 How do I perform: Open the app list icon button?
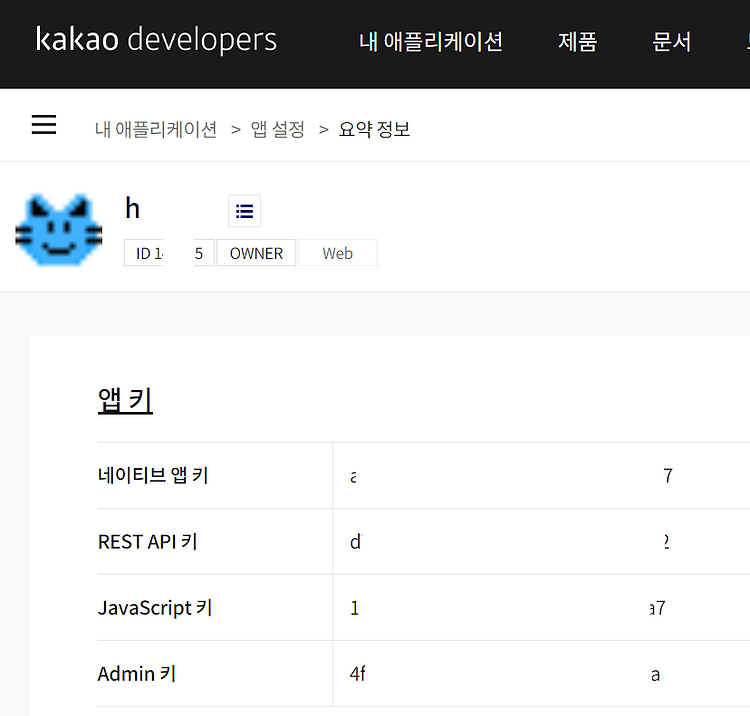(x=244, y=210)
